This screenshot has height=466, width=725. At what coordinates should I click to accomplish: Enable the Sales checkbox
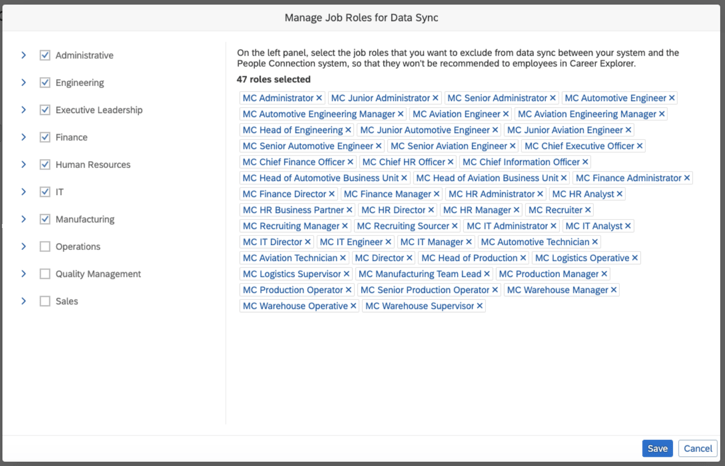coord(45,301)
